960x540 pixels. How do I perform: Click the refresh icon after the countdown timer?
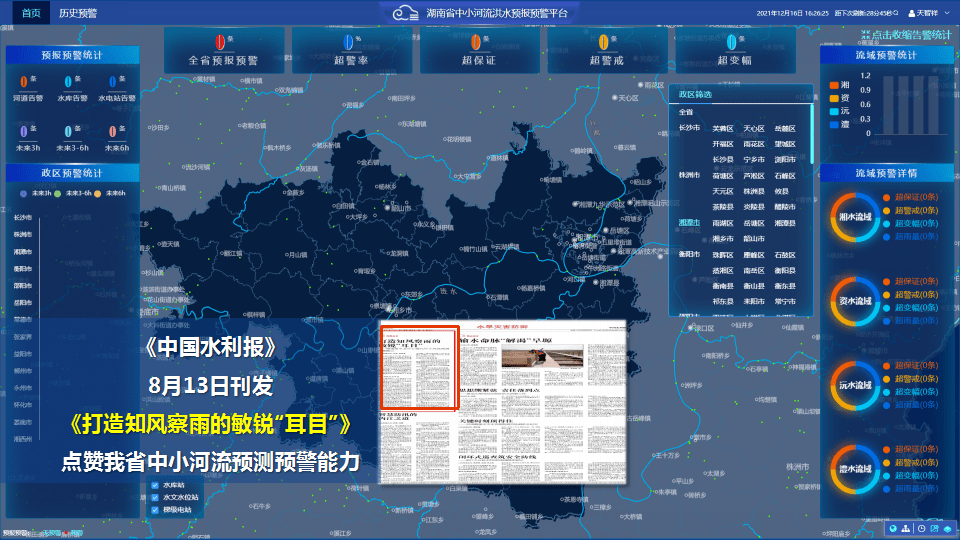(x=895, y=13)
